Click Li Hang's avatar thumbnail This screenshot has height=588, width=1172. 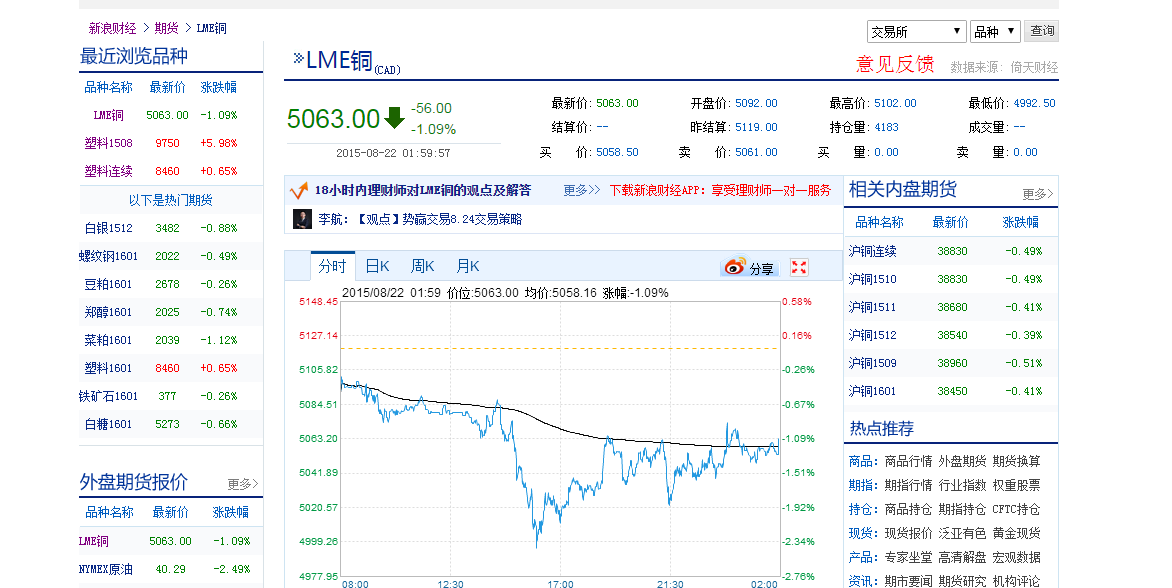[x=302, y=219]
